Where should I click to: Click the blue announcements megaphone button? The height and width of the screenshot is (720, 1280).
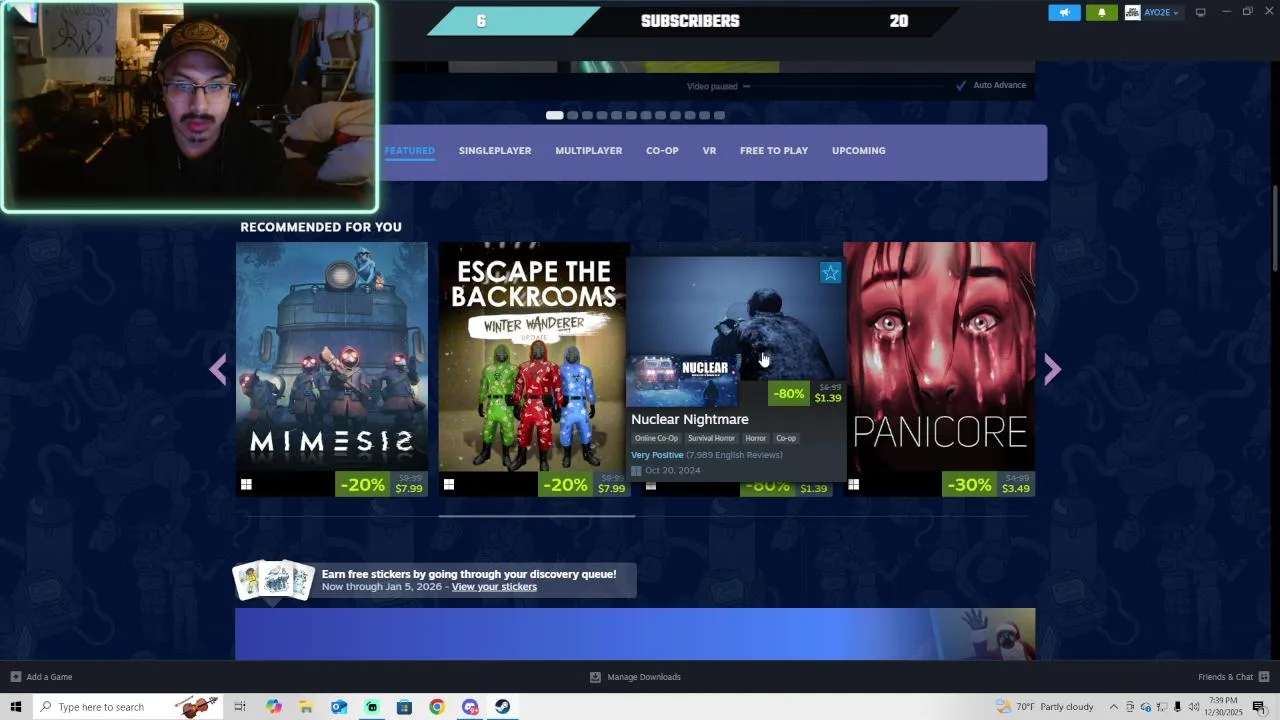pos(1064,12)
